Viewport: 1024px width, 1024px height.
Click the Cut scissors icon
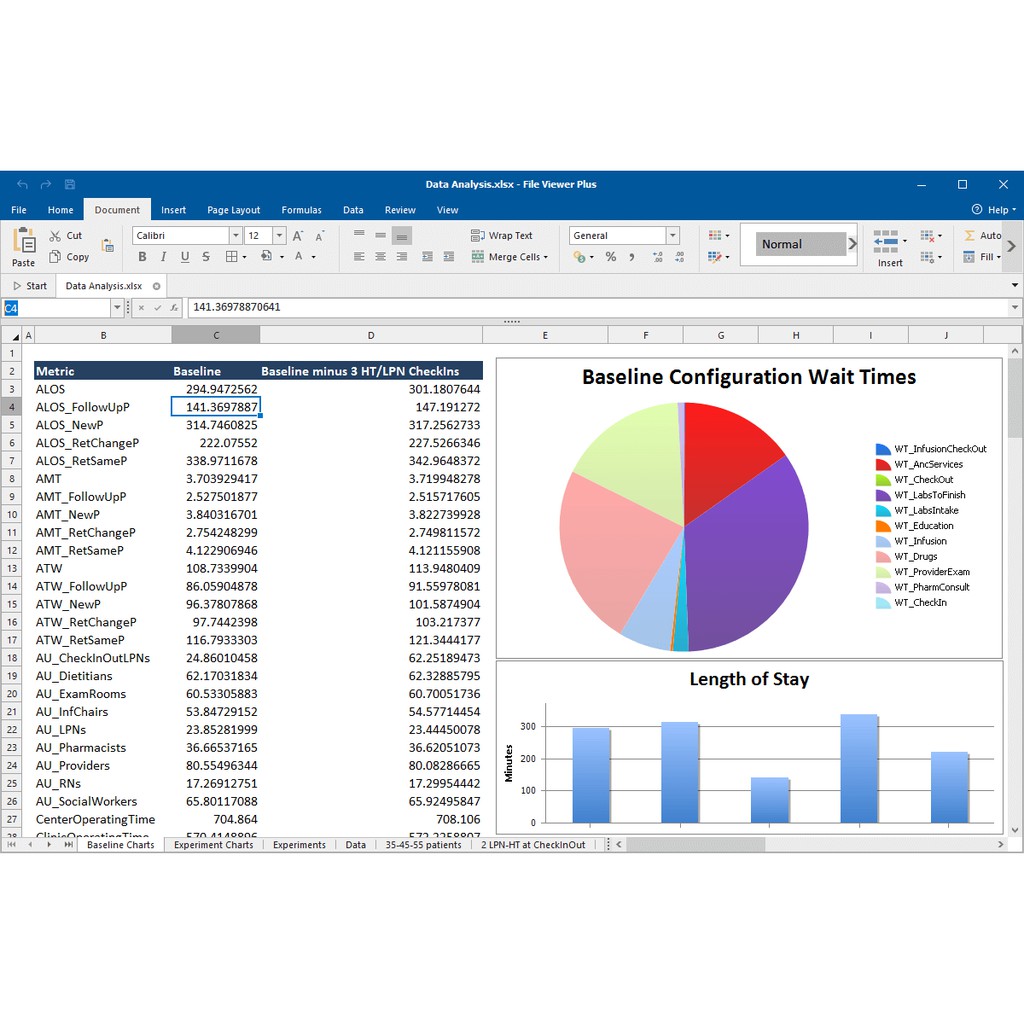click(x=55, y=236)
